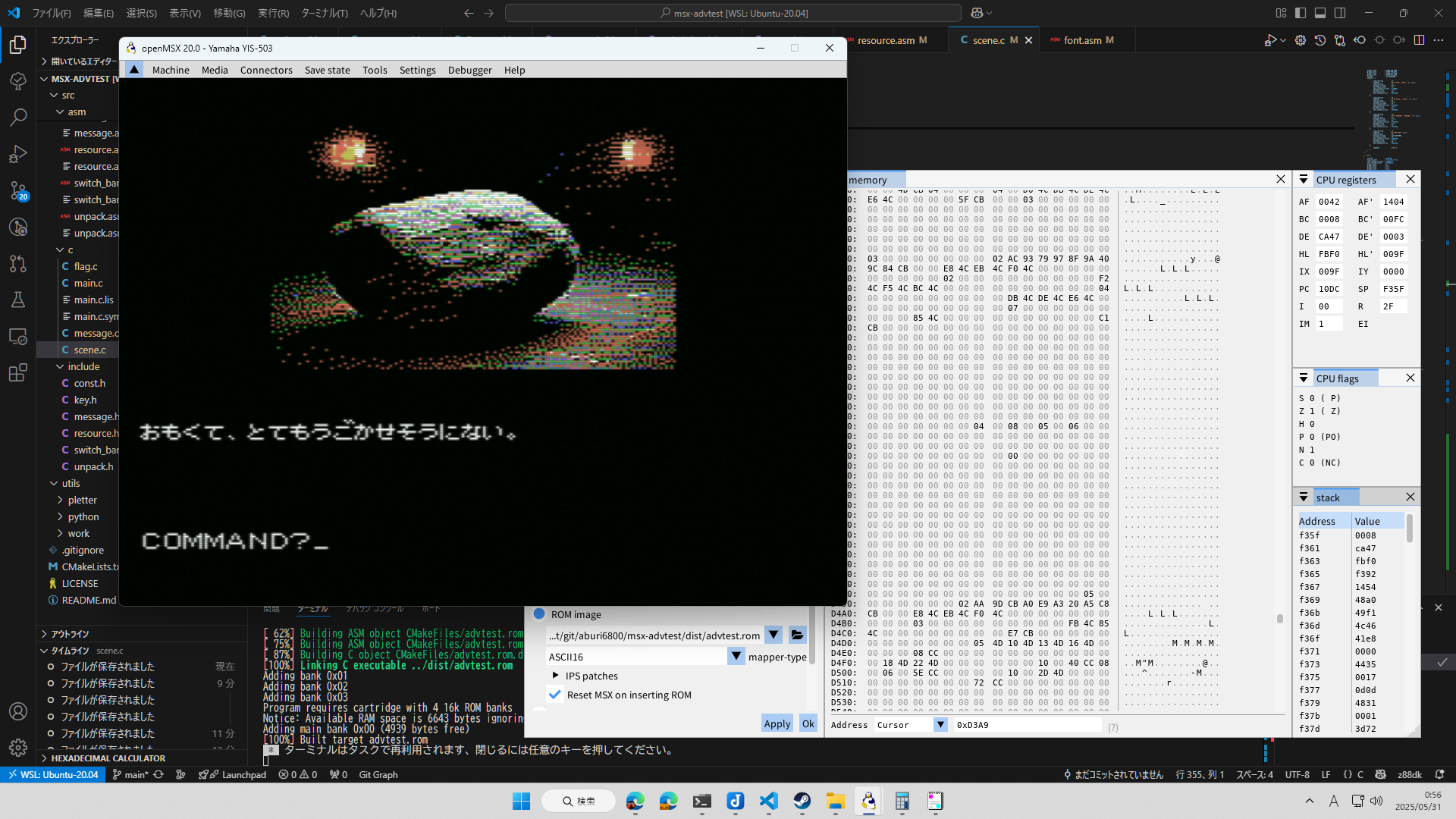Open notifications bell in status bar
The width and height of the screenshot is (1456, 819).
click(1439, 775)
